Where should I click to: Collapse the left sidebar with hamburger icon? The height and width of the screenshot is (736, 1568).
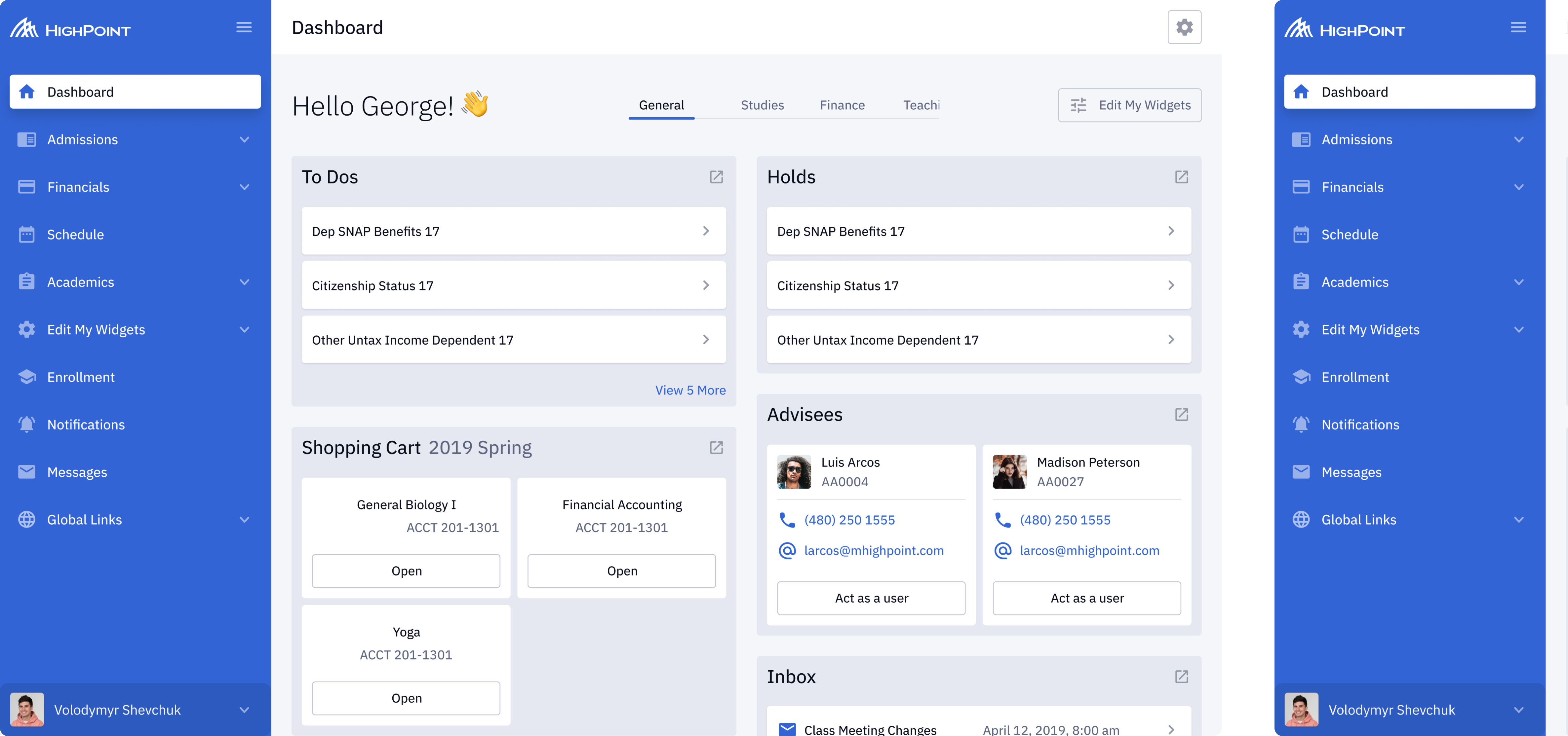pos(244,27)
